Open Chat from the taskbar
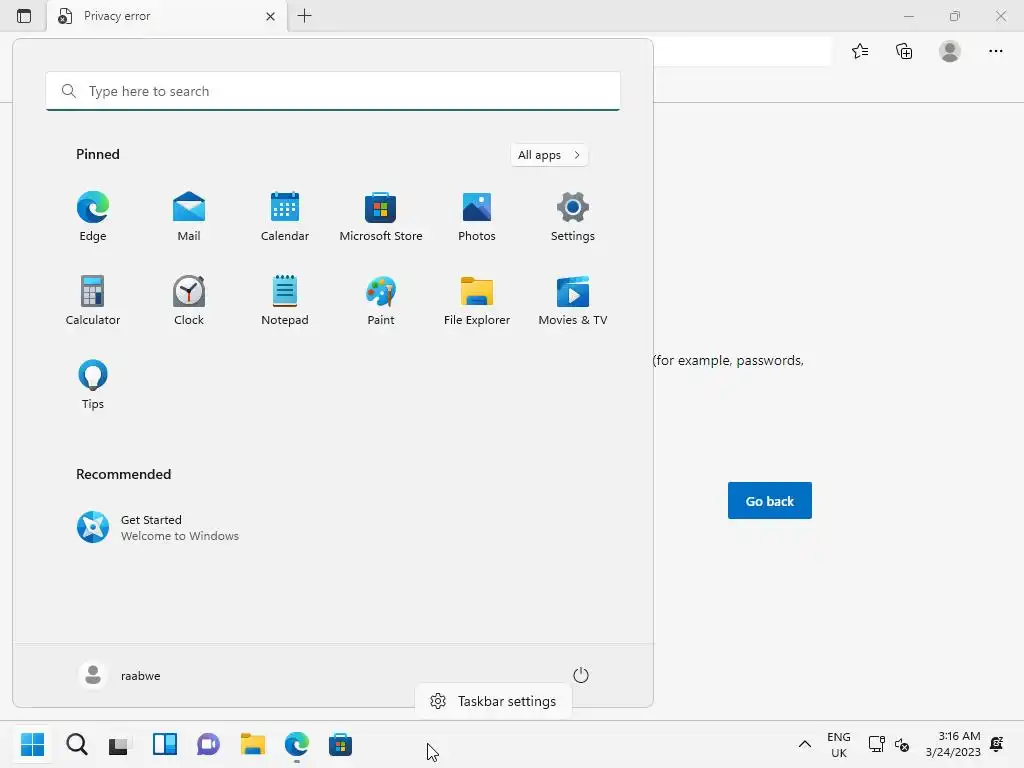 pyautogui.click(x=208, y=744)
